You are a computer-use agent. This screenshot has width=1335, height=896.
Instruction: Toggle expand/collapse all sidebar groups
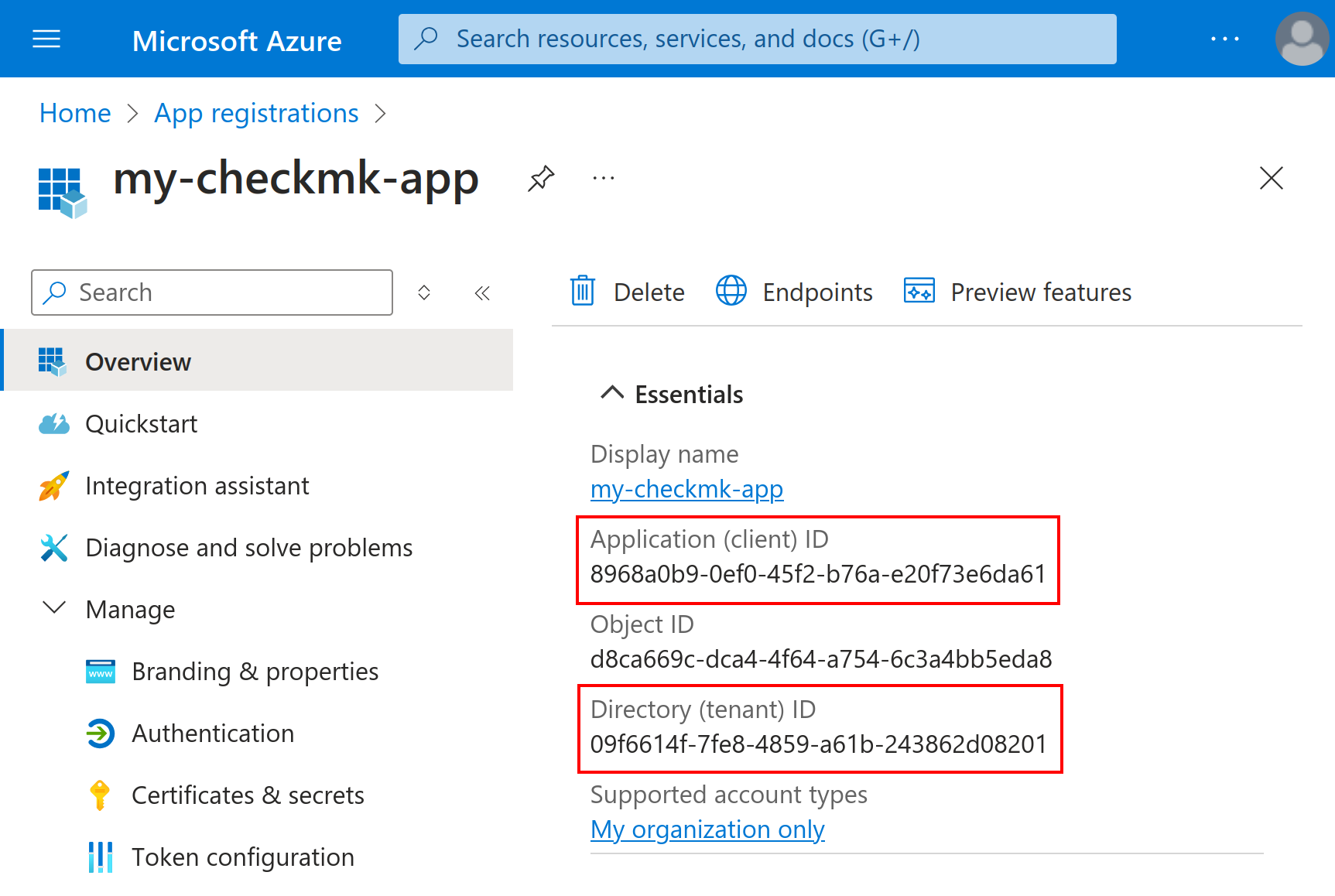[x=423, y=292]
